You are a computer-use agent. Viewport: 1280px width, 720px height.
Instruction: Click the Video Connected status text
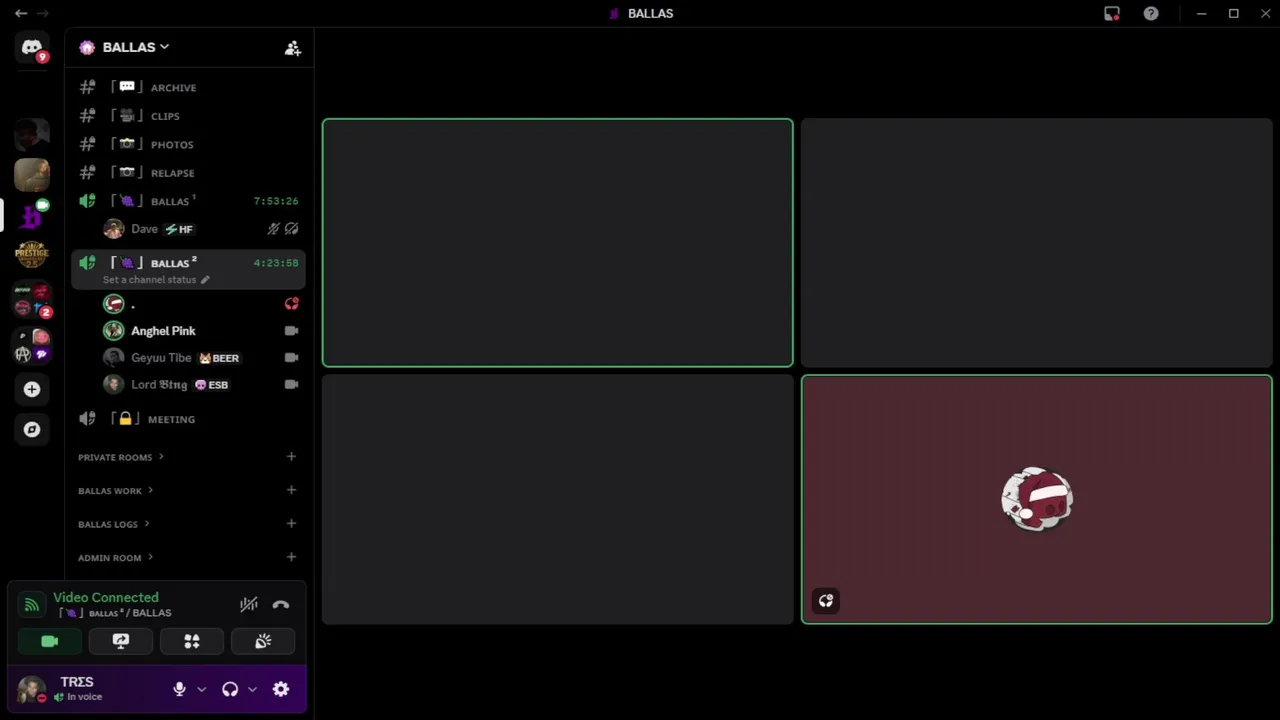tap(106, 597)
